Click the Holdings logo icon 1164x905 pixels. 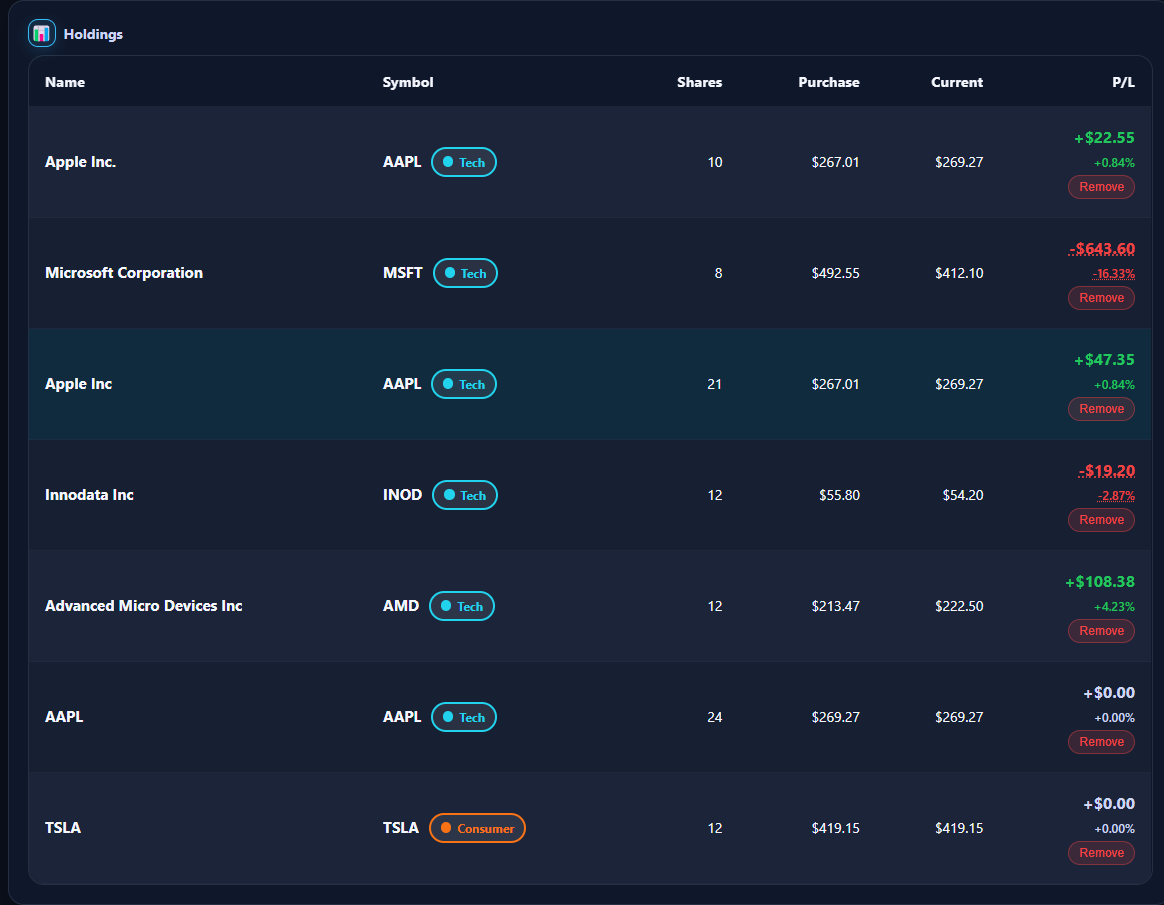pos(41,33)
